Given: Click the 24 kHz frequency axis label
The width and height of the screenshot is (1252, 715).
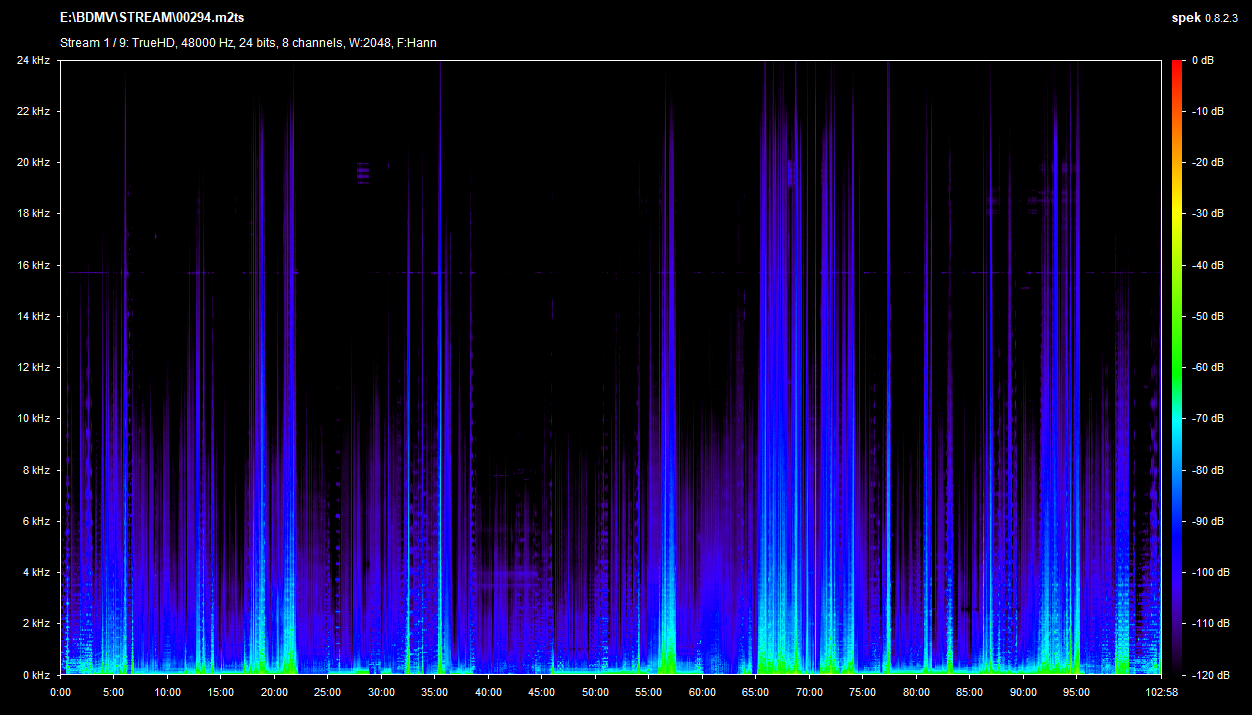Looking at the screenshot, I should (x=33, y=60).
